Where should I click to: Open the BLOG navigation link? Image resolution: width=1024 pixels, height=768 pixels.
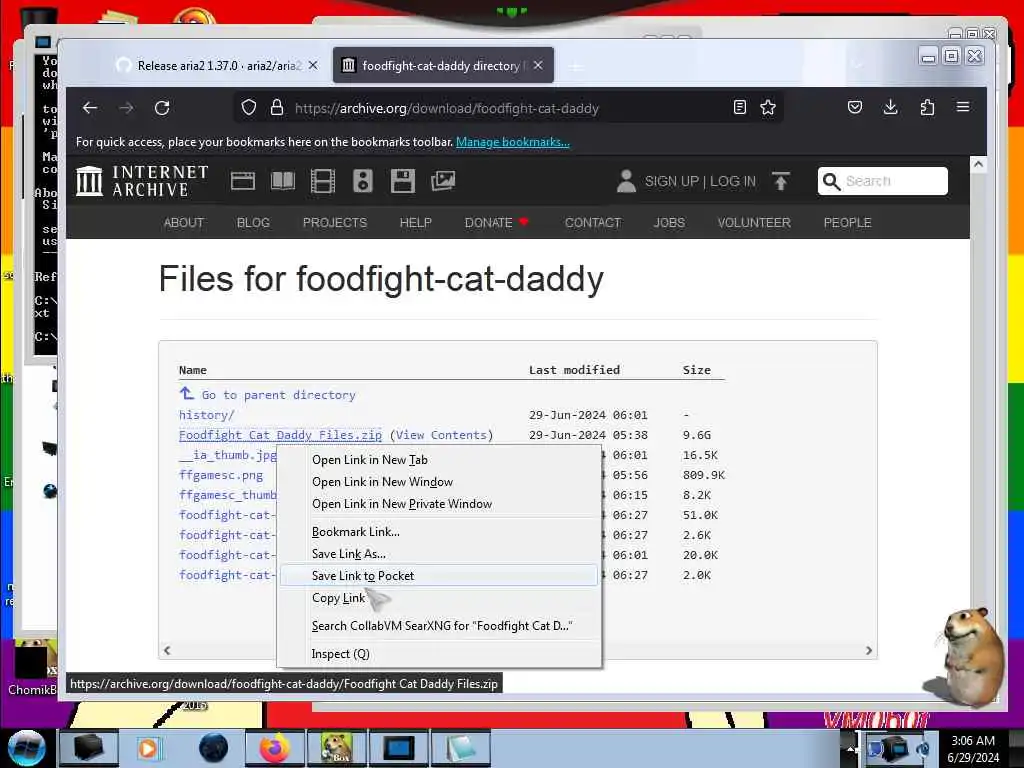(x=253, y=223)
